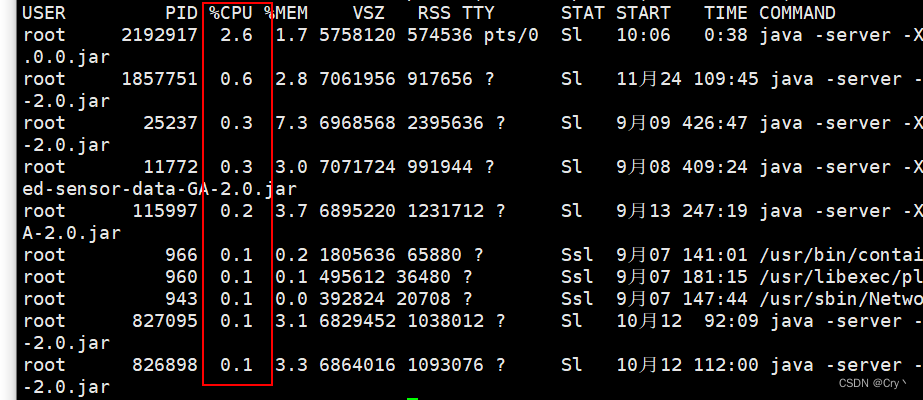Image resolution: width=923 pixels, height=400 pixels.
Task: Click the /usr/bin/contai command text
Action: [841, 255]
